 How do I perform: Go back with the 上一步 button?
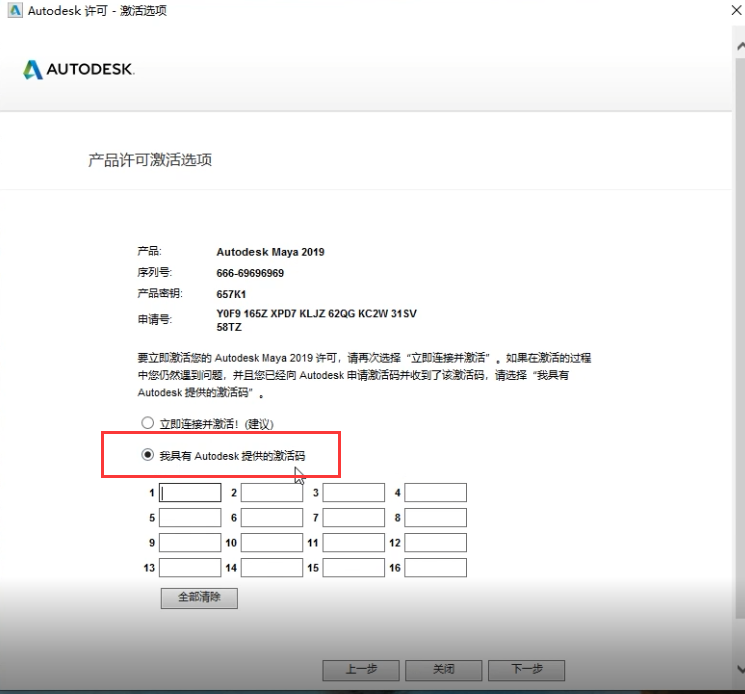(x=361, y=670)
